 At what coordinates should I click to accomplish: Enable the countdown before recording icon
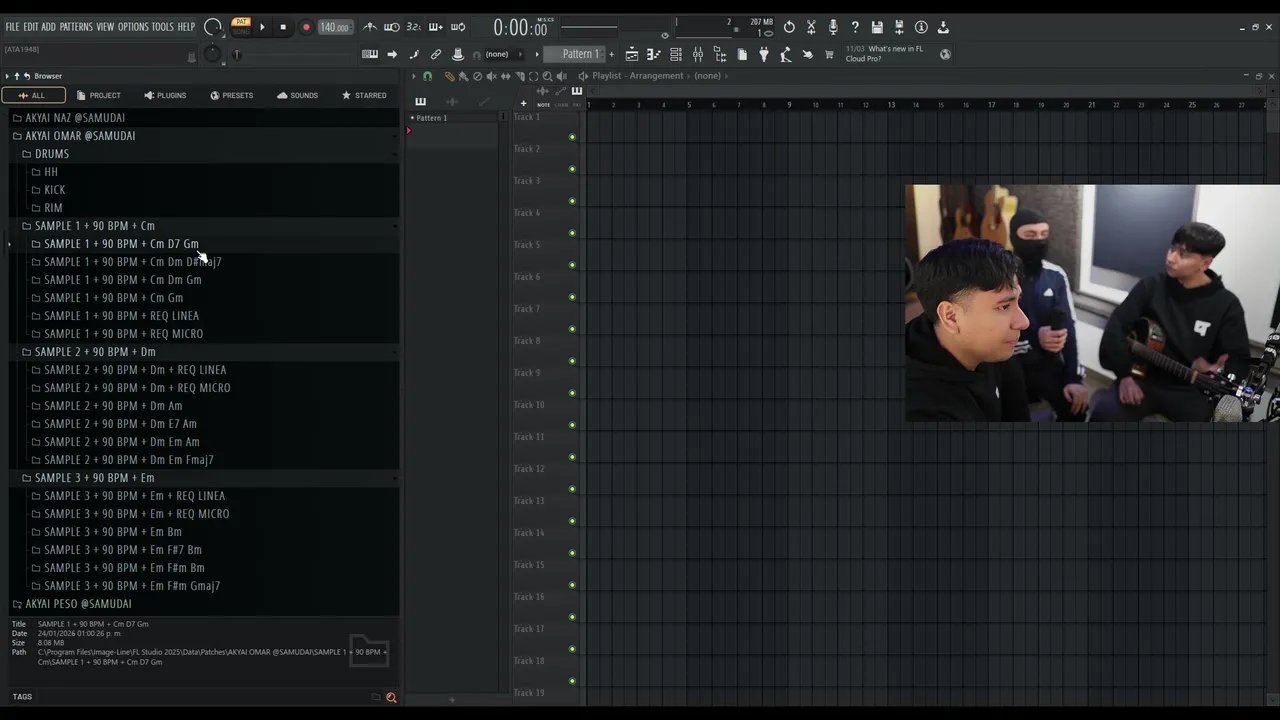[413, 27]
